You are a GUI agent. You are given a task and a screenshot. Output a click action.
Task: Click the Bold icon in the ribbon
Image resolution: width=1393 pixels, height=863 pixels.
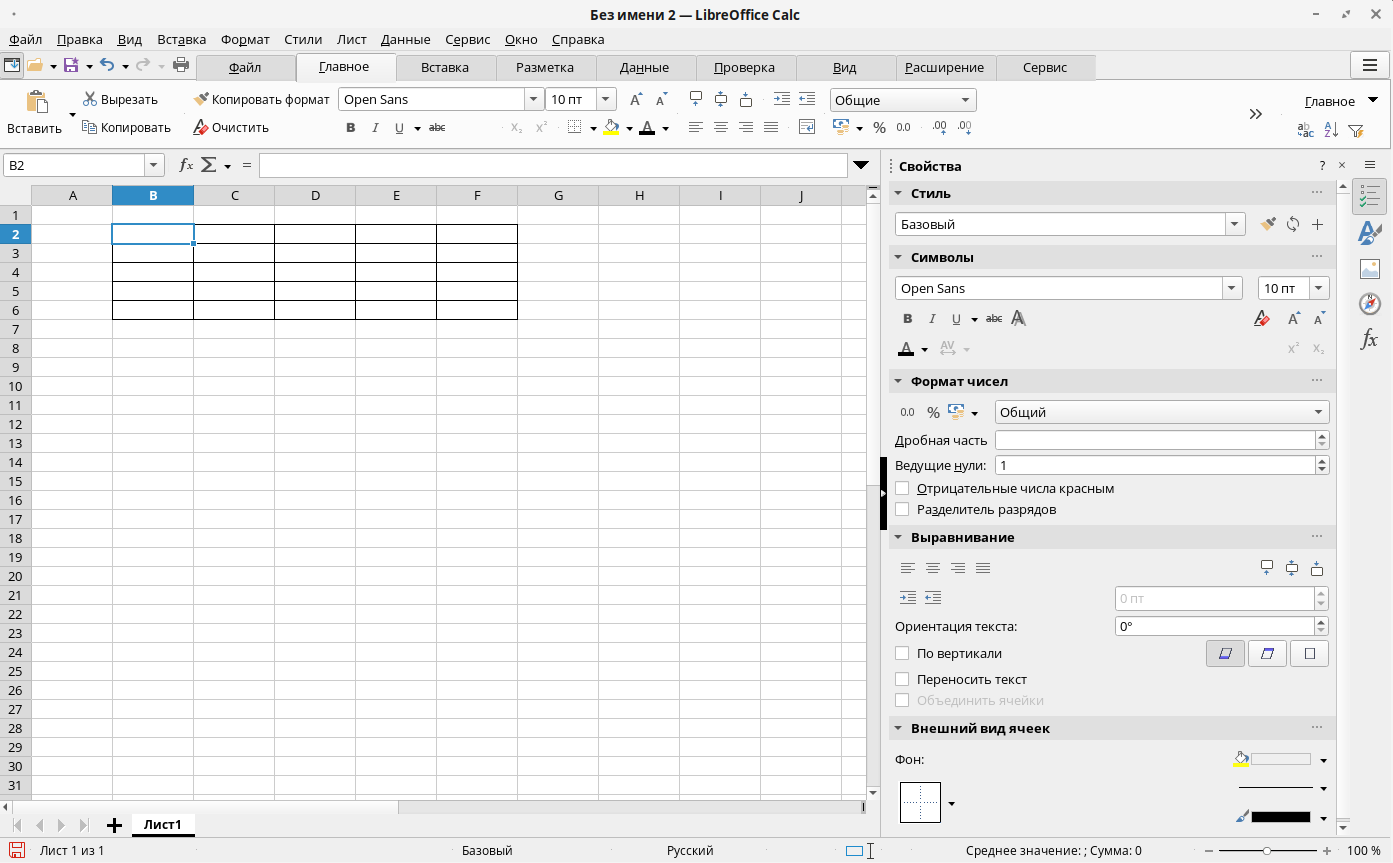[350, 128]
